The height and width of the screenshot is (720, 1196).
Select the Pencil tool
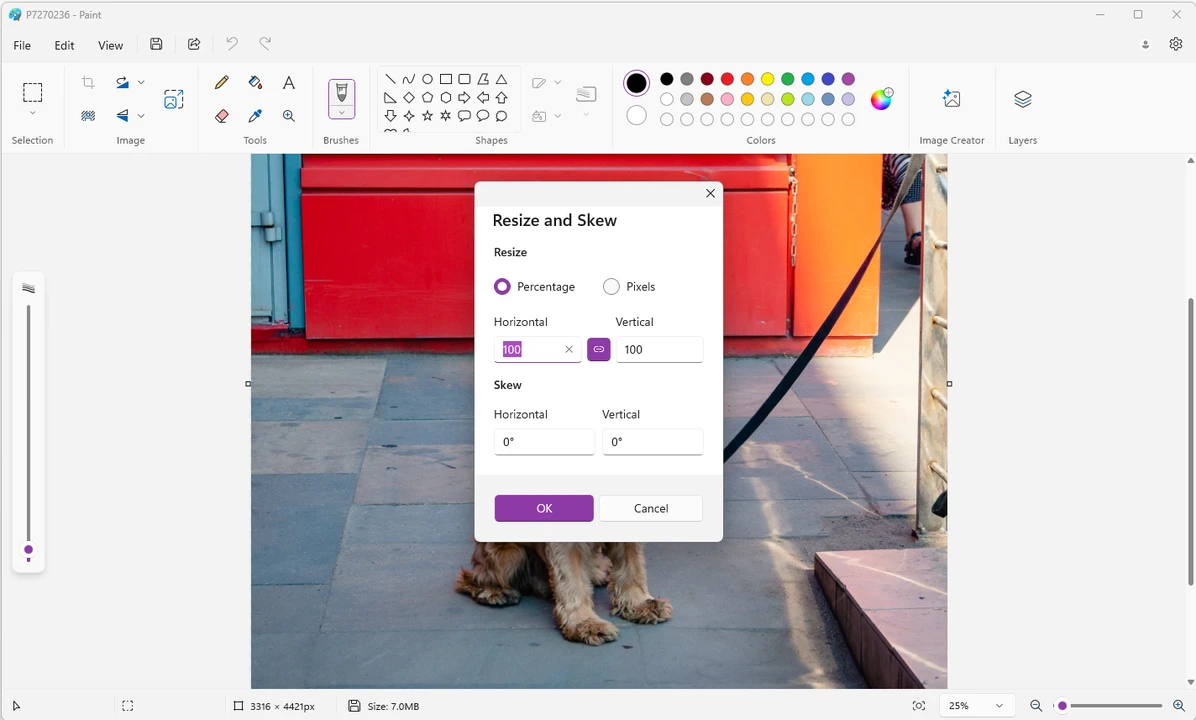(221, 82)
